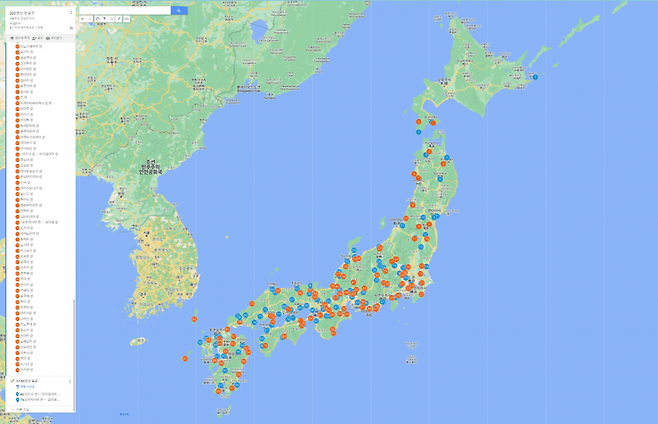
Task: Choose the ruler measure distances tool
Action: (x=127, y=19)
